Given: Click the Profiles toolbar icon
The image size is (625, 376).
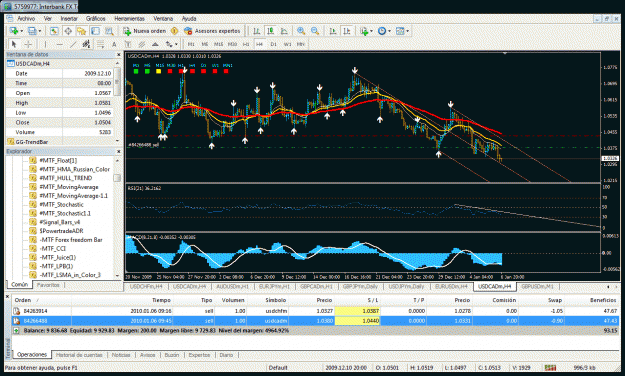Looking at the screenshot, I should 32,31.
